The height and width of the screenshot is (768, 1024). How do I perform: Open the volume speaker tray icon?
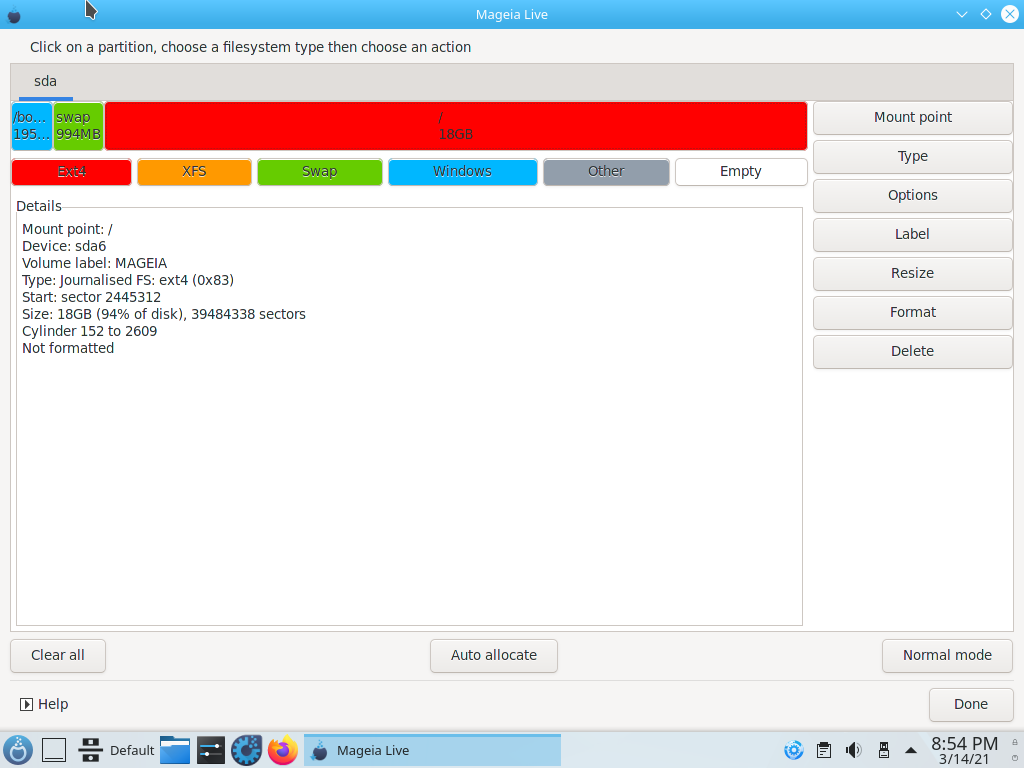854,750
